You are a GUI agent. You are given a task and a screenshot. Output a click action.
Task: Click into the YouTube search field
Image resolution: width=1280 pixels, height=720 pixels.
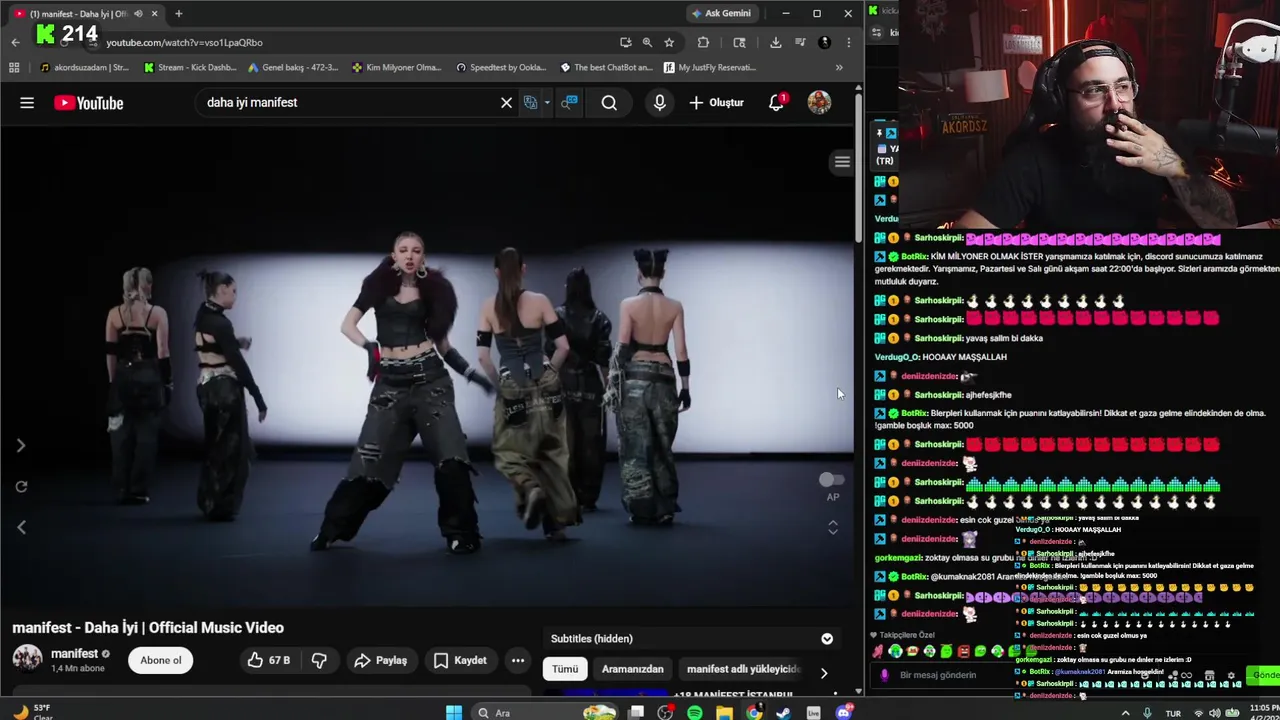350,103
